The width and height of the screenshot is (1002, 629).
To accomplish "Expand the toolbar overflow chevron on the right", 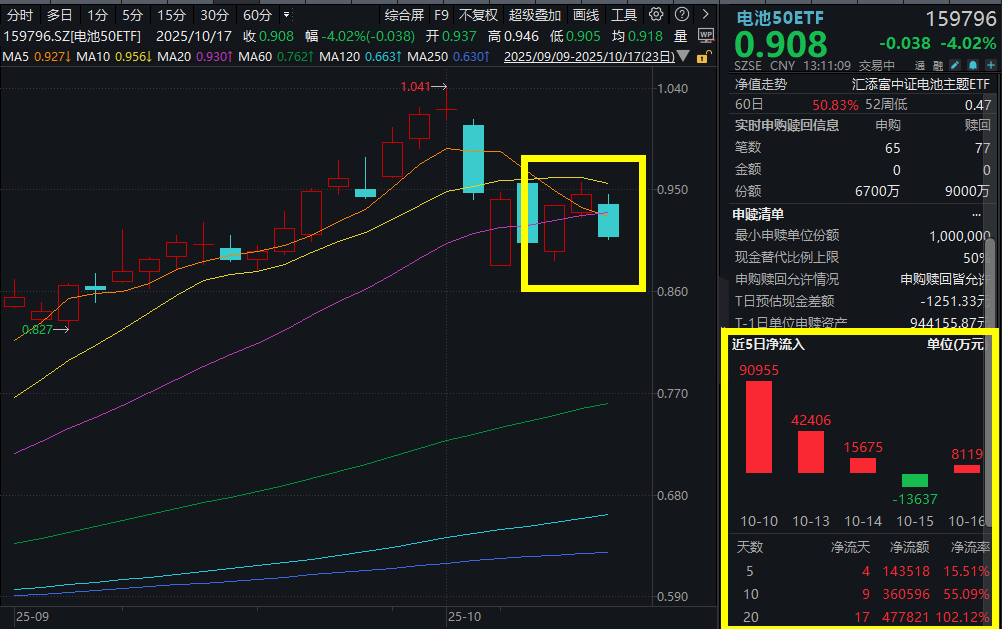I will (706, 15).
